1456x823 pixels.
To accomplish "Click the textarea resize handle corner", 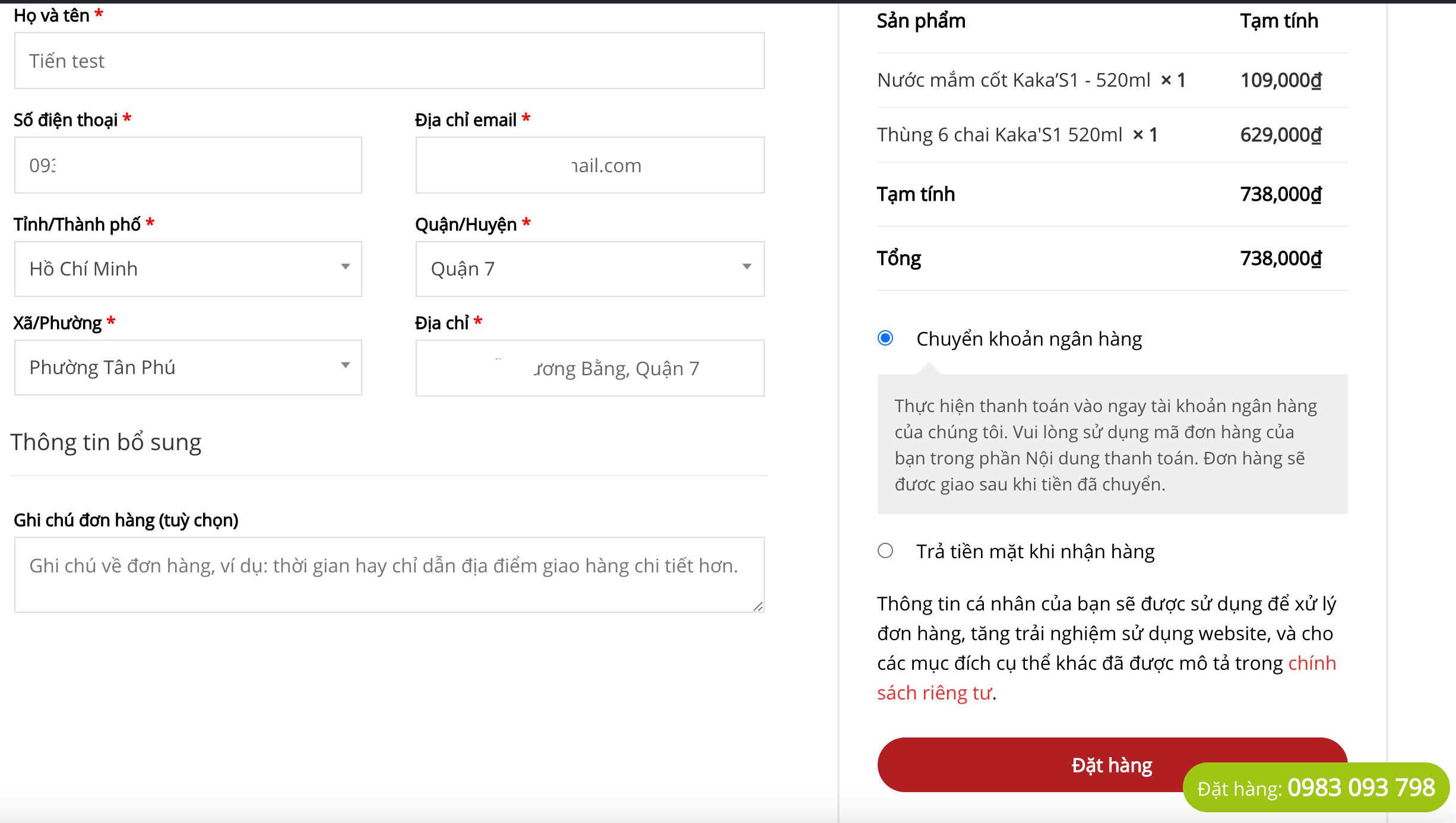I will pyautogui.click(x=758, y=606).
